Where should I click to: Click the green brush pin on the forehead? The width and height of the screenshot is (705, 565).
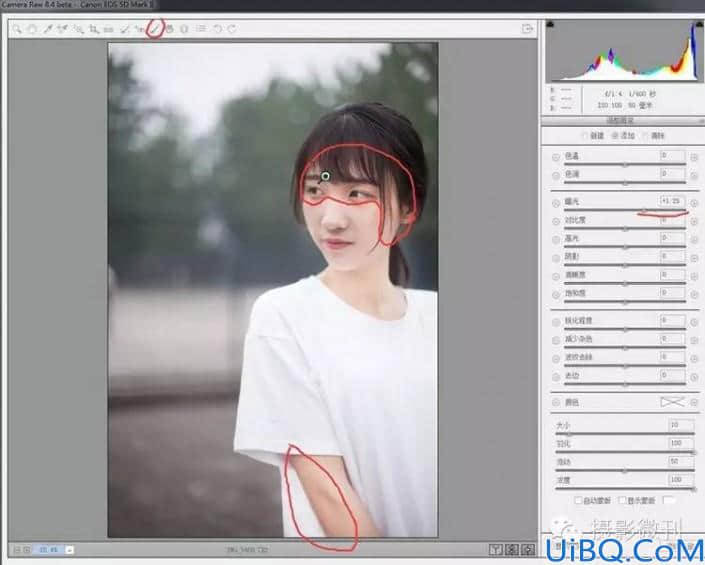[326, 176]
